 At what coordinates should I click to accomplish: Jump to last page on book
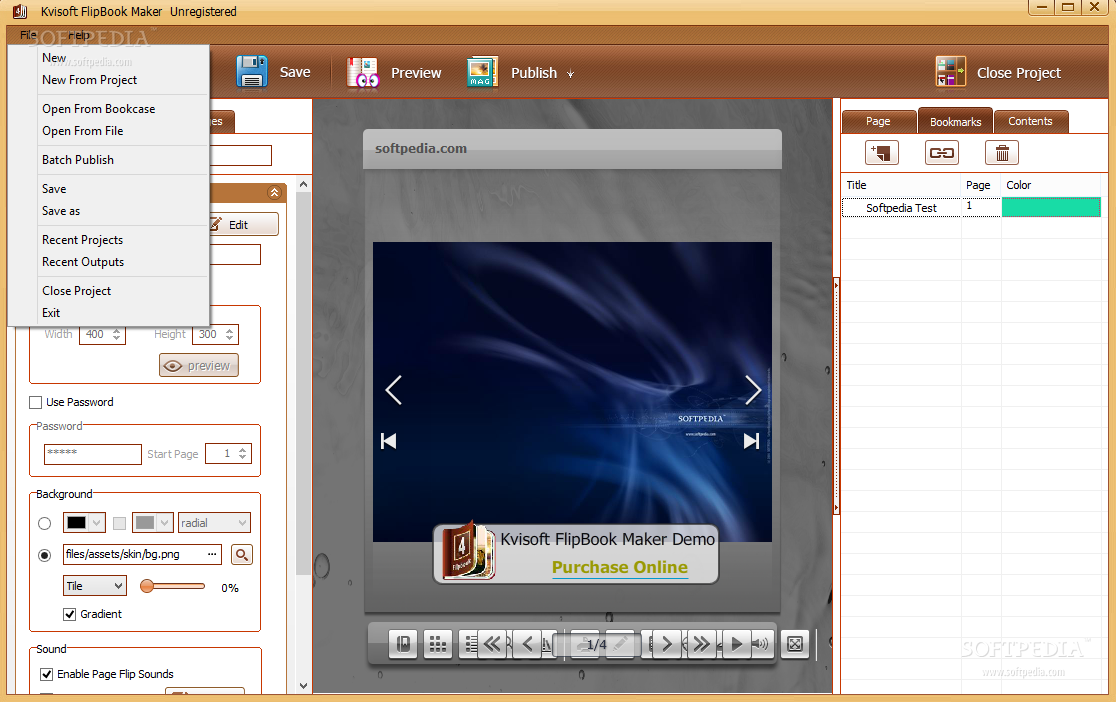click(x=752, y=441)
